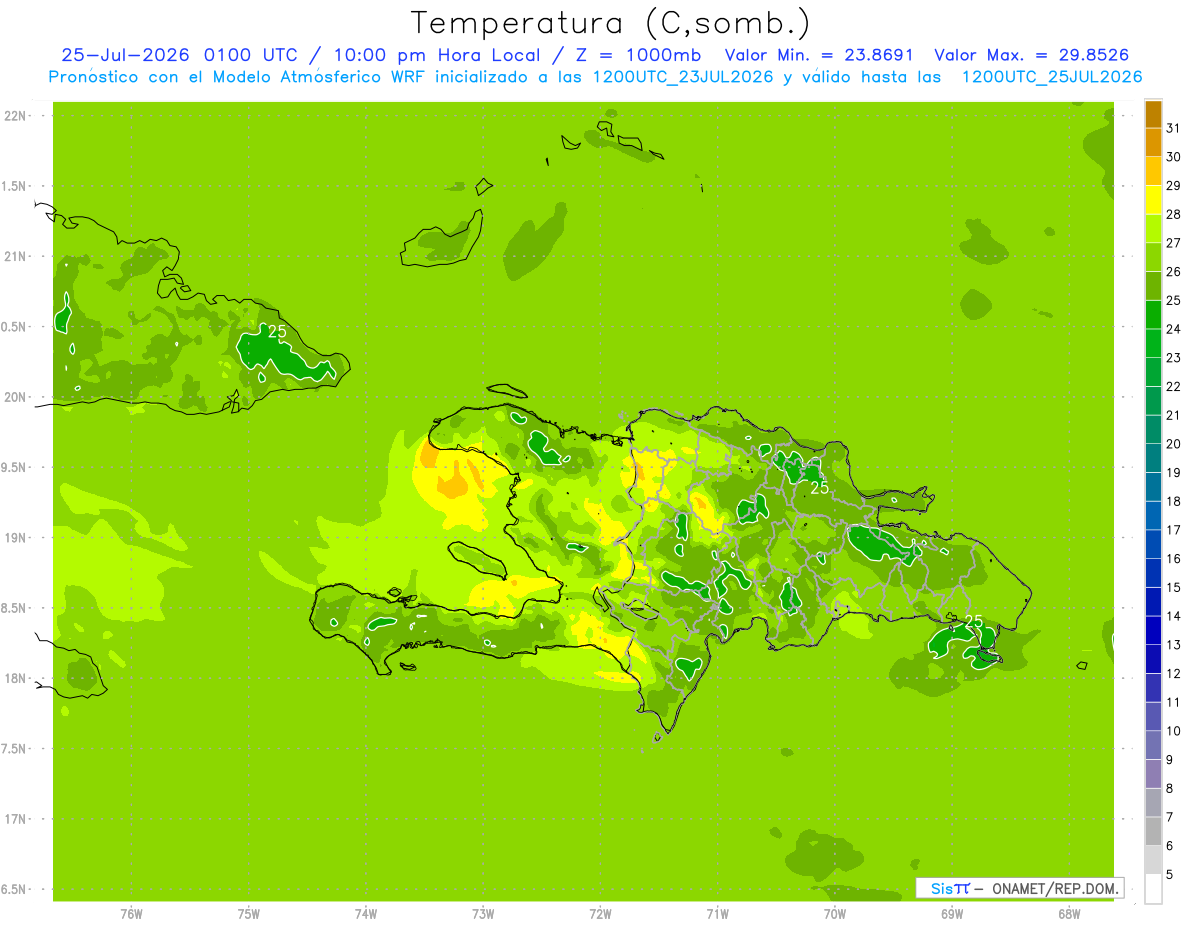
Task: Select the '75W' longitude axis label
Action: [x=248, y=914]
